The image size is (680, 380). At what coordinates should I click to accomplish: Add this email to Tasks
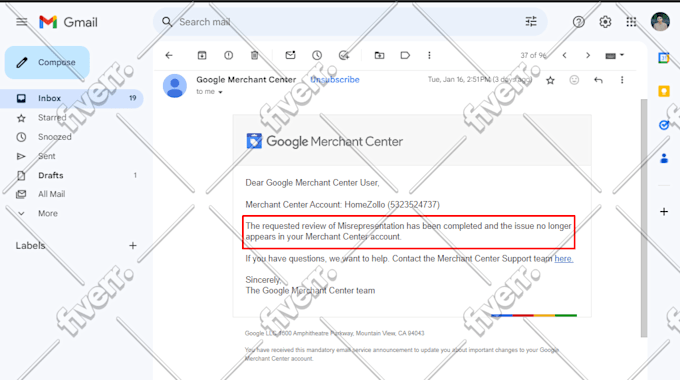pyautogui.click(x=343, y=55)
